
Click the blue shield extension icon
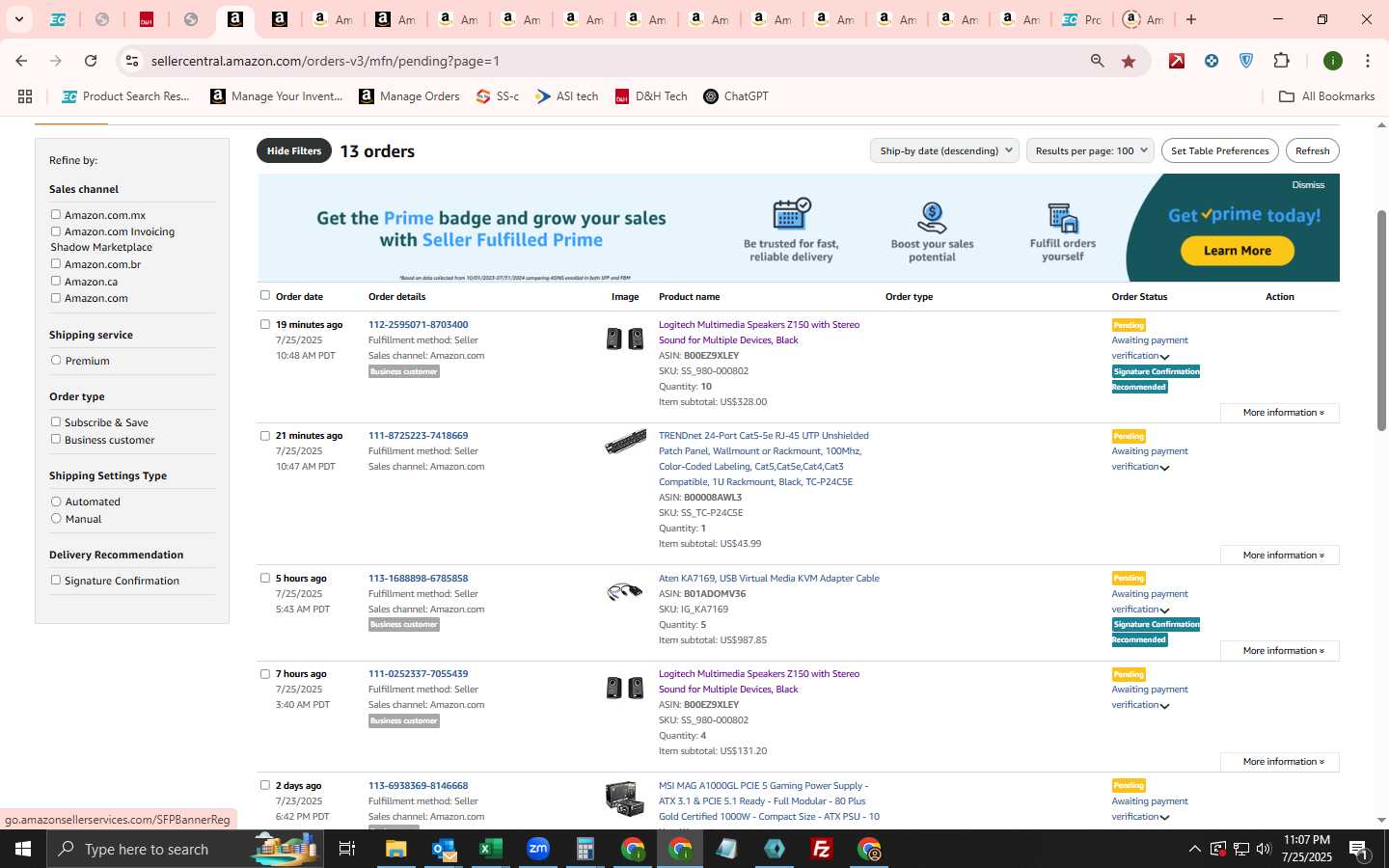pos(1246,61)
